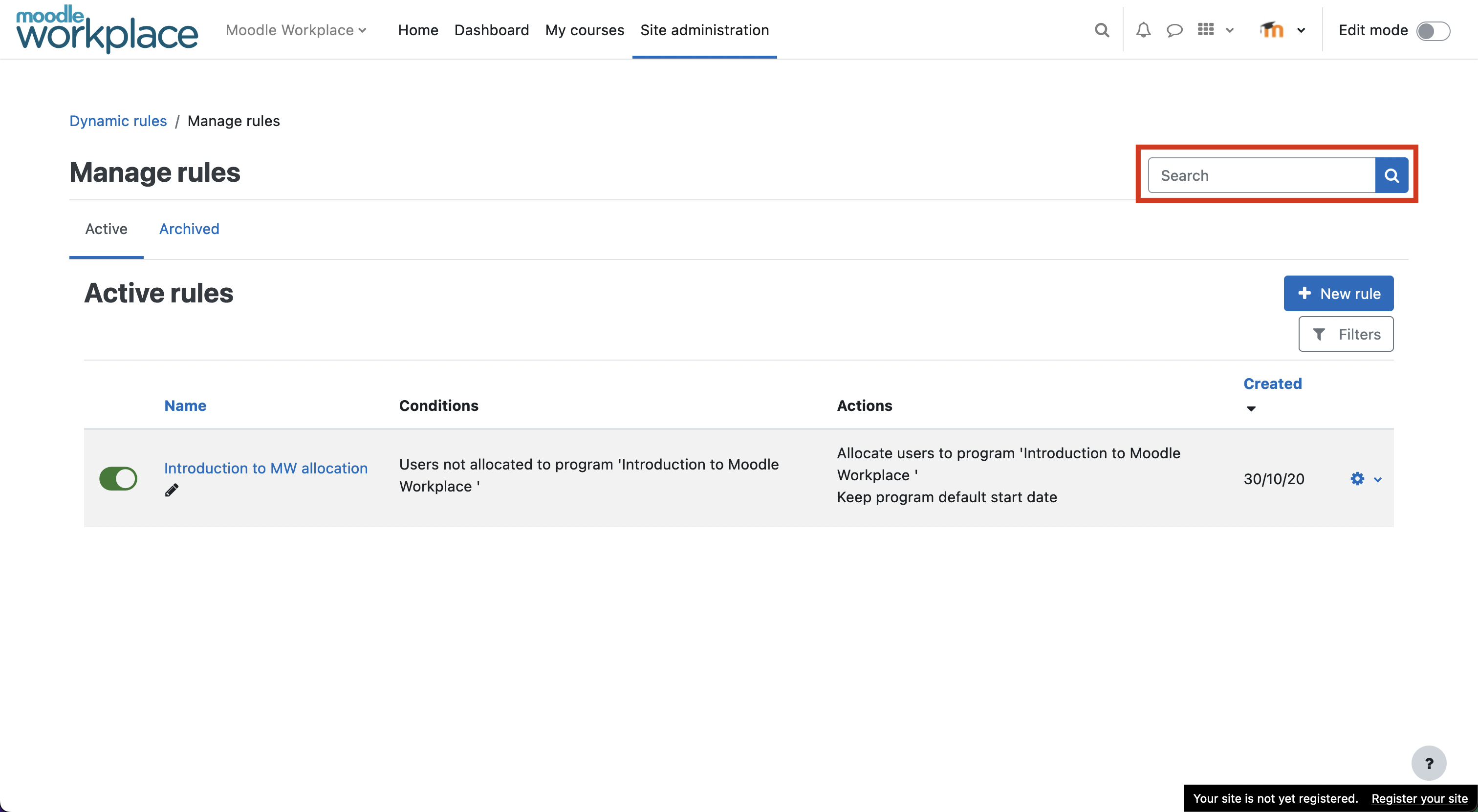Expand the Moodle Workplace tenant dropdown
The image size is (1478, 812).
click(x=296, y=30)
